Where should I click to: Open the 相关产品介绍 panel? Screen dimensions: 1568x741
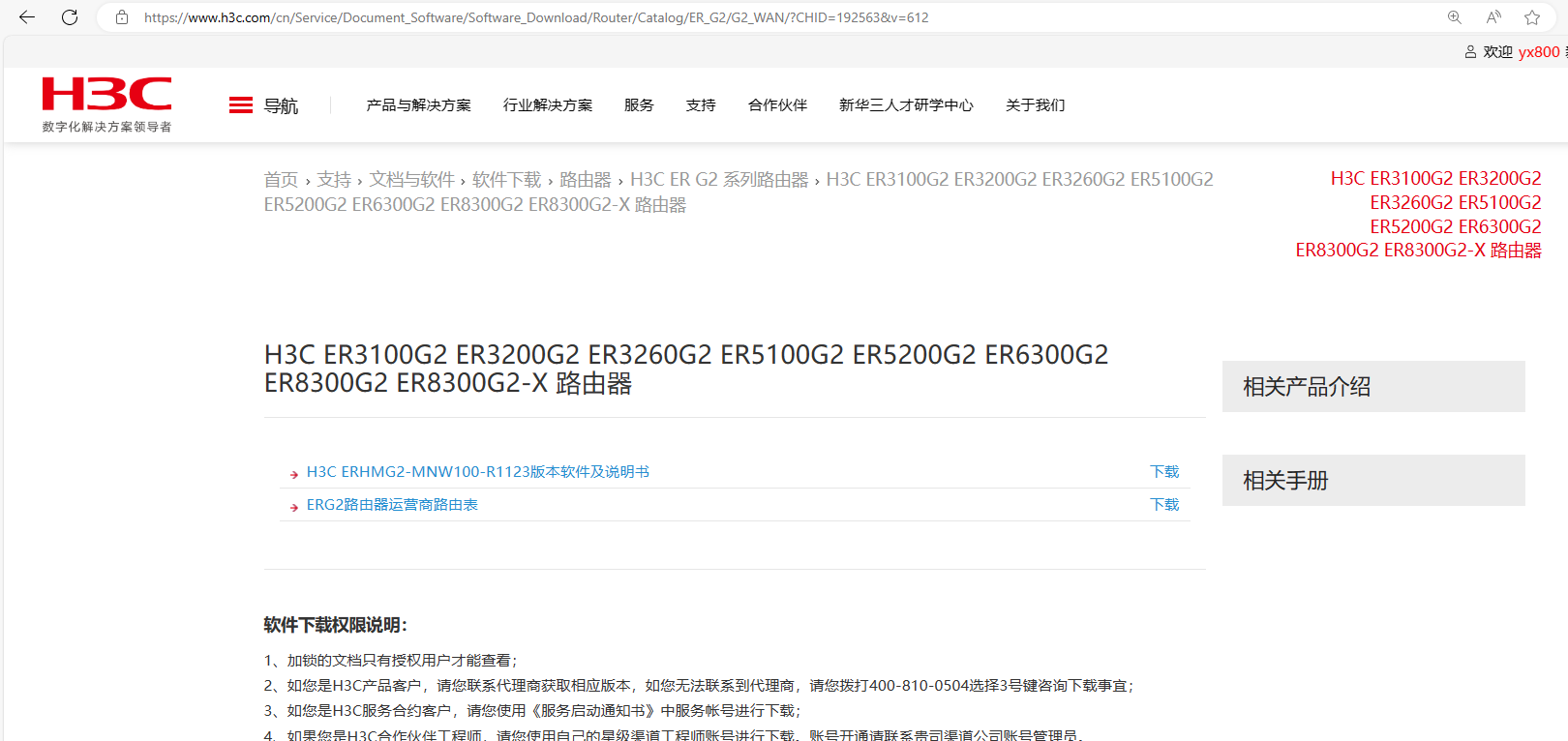pyautogui.click(x=1373, y=387)
